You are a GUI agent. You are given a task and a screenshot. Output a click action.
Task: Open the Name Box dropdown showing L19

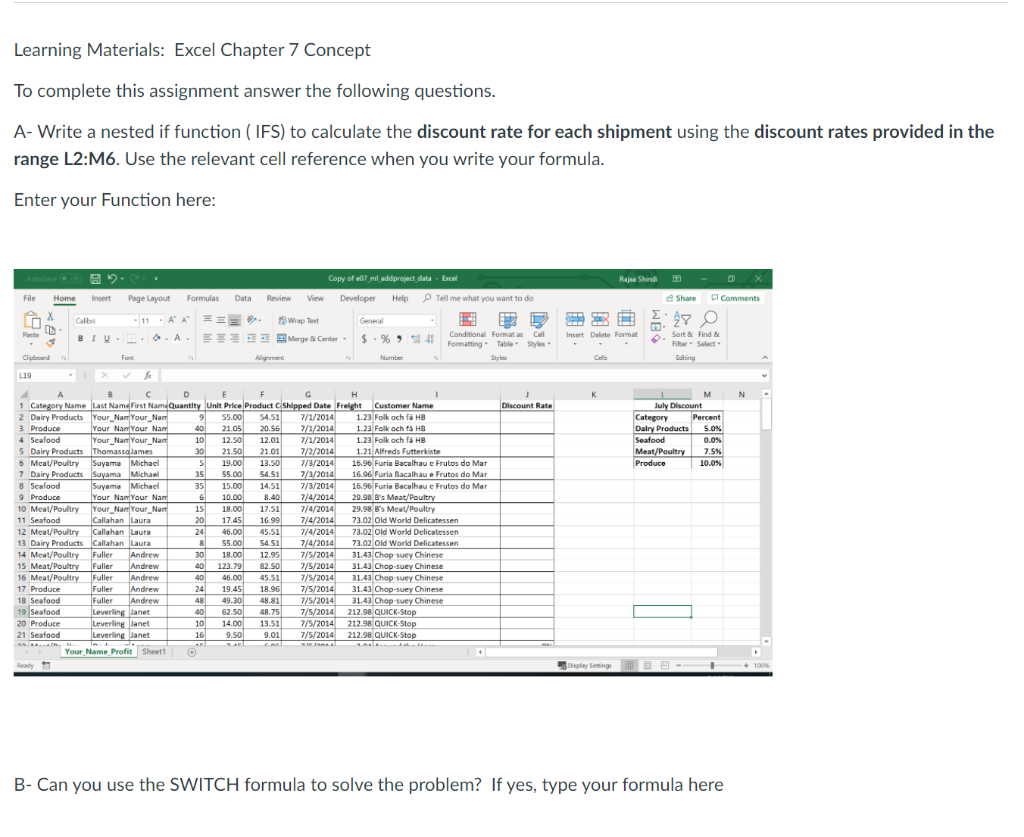tap(71, 375)
